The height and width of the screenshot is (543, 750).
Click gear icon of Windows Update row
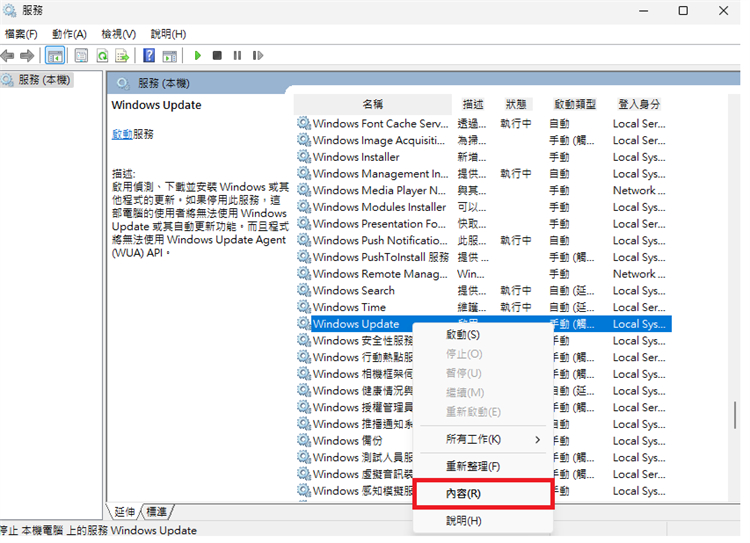pyautogui.click(x=303, y=324)
